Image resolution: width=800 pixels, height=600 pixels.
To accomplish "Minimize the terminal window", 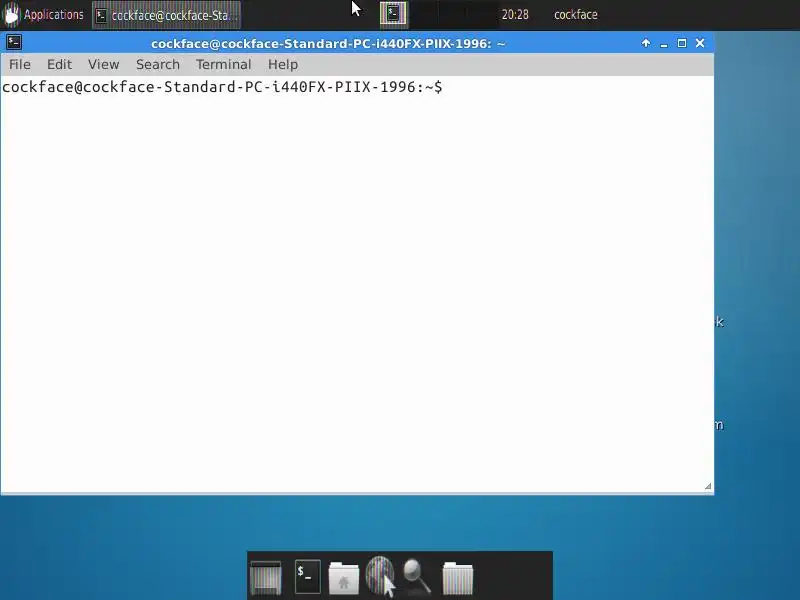I will (x=664, y=44).
